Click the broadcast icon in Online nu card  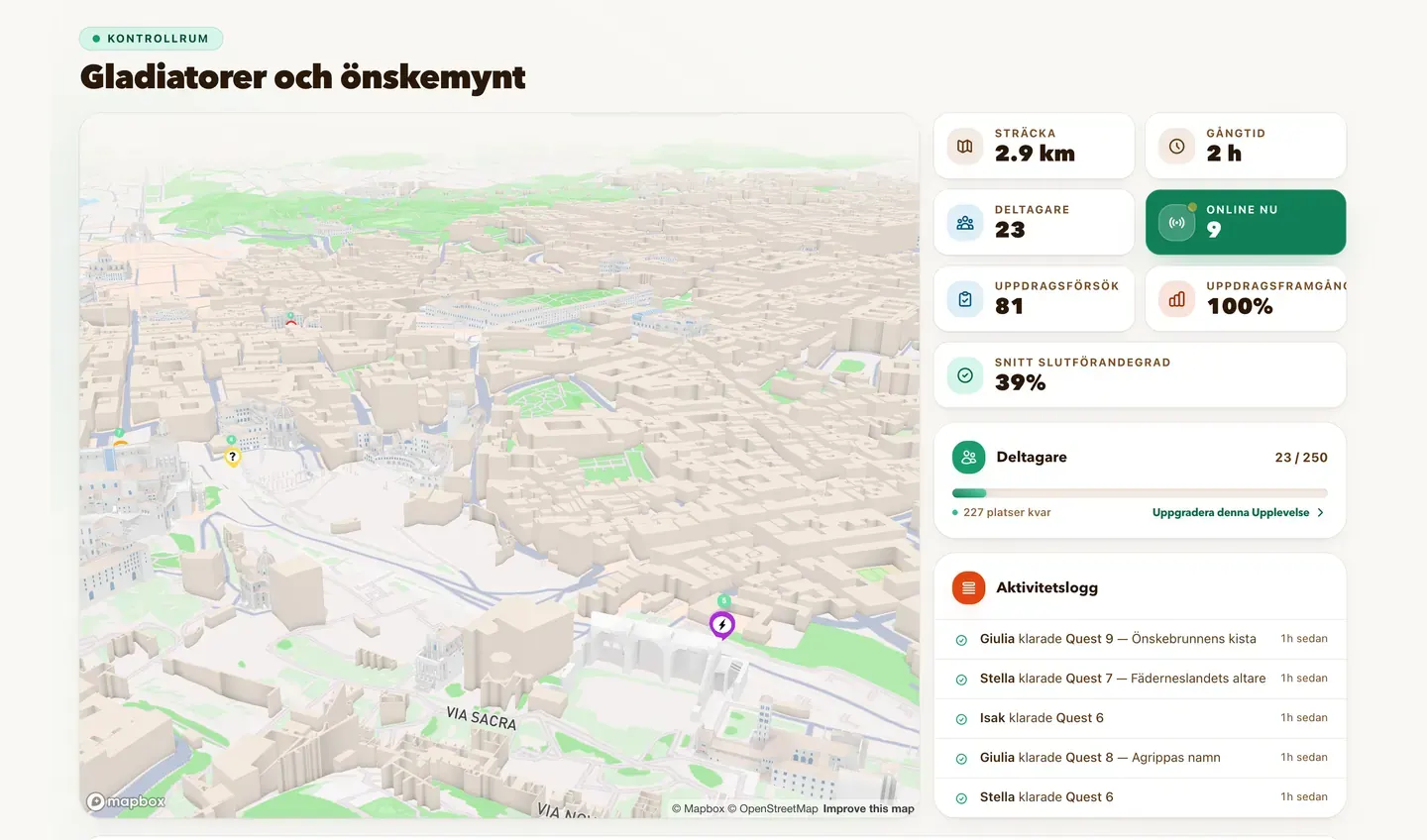click(x=1176, y=223)
